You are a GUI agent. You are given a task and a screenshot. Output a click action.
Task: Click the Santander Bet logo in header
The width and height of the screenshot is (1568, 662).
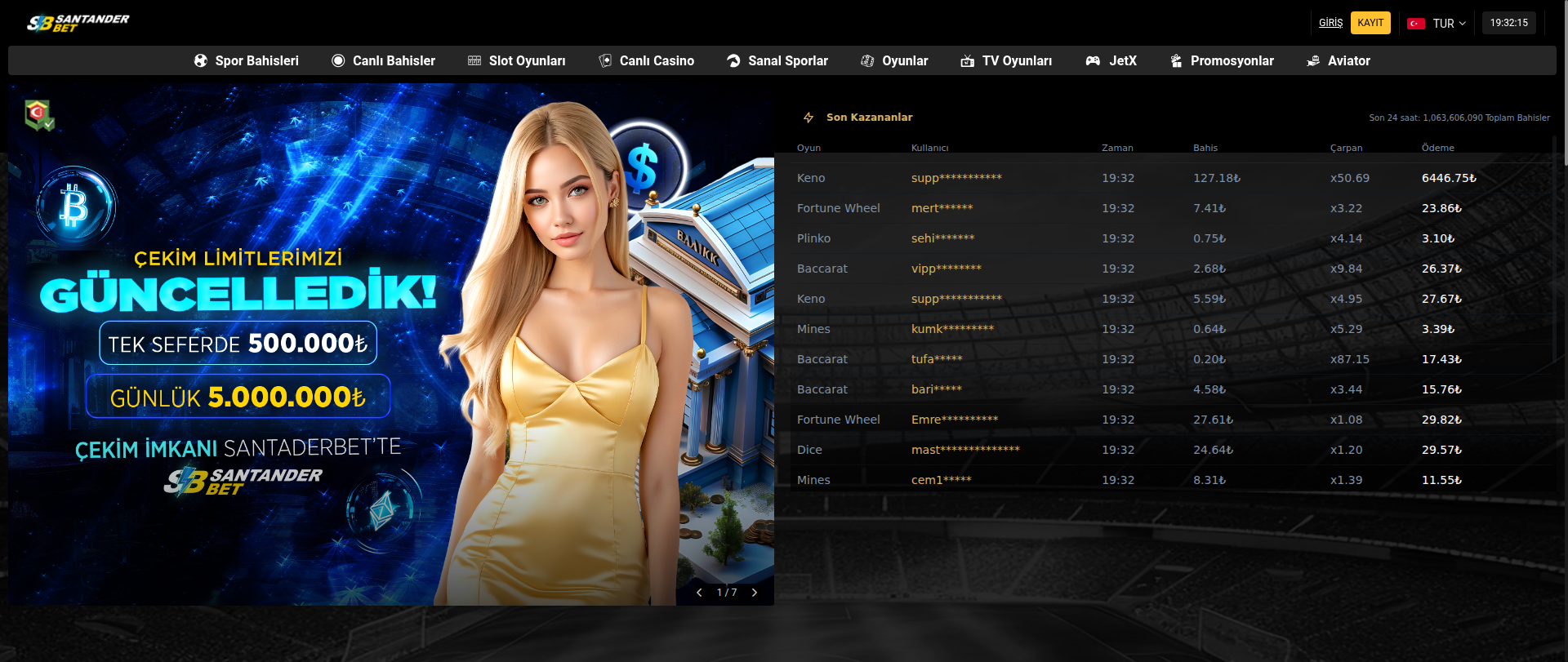coord(78,23)
